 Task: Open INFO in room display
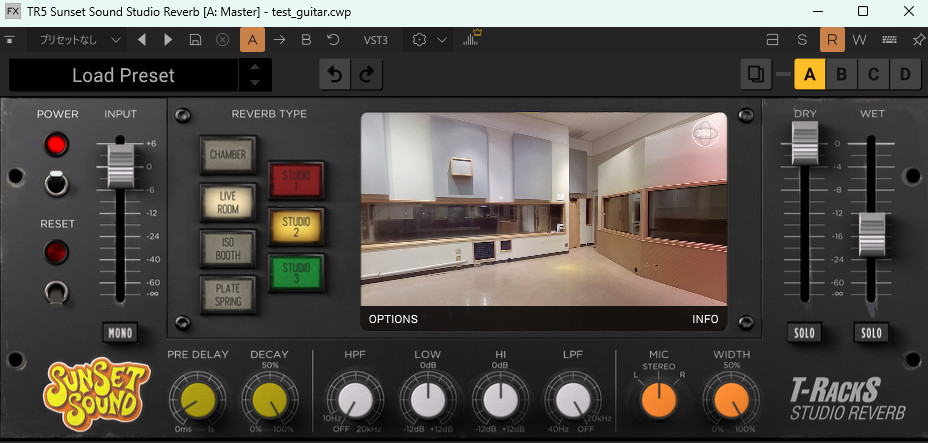705,319
